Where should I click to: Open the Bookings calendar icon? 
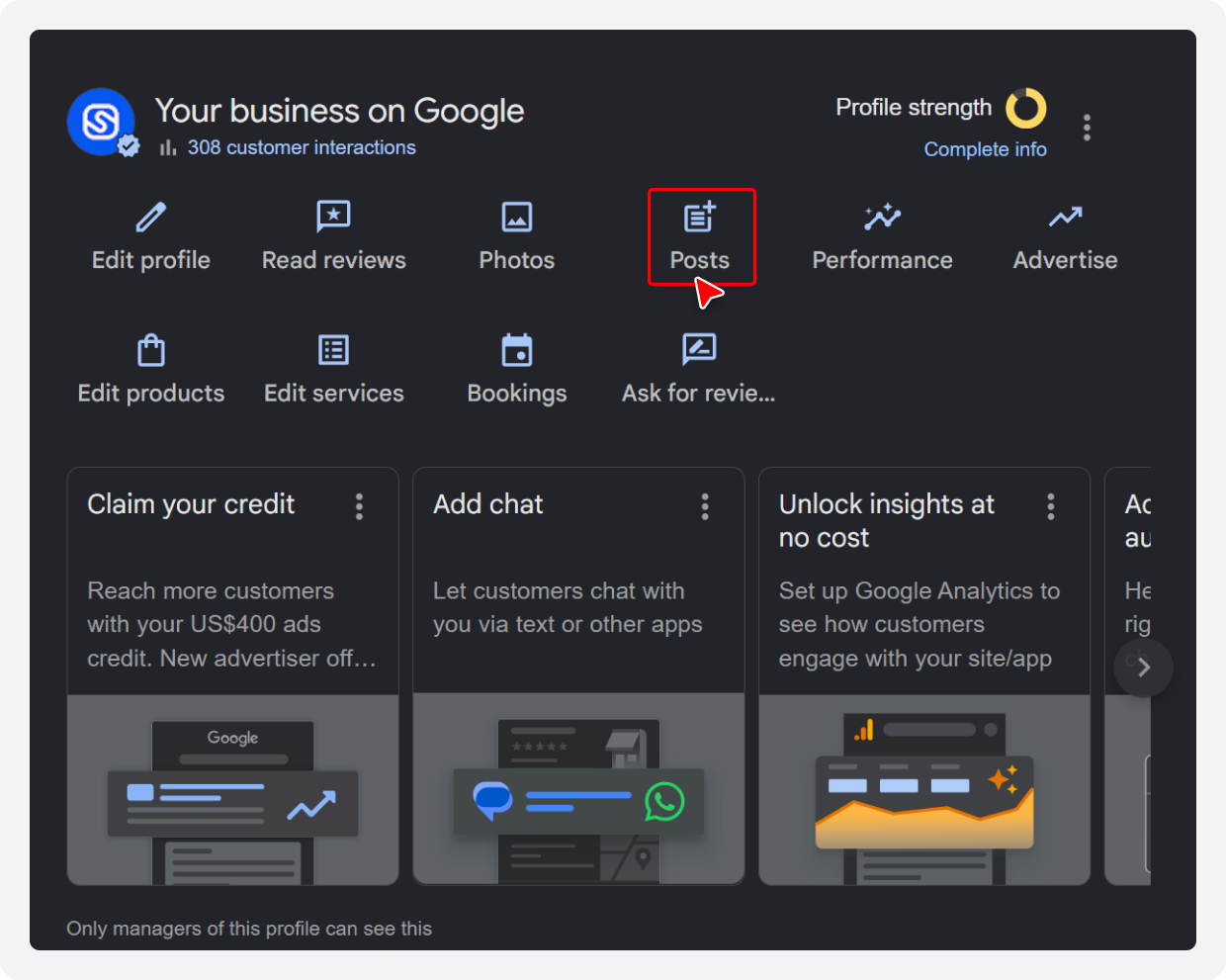517,350
